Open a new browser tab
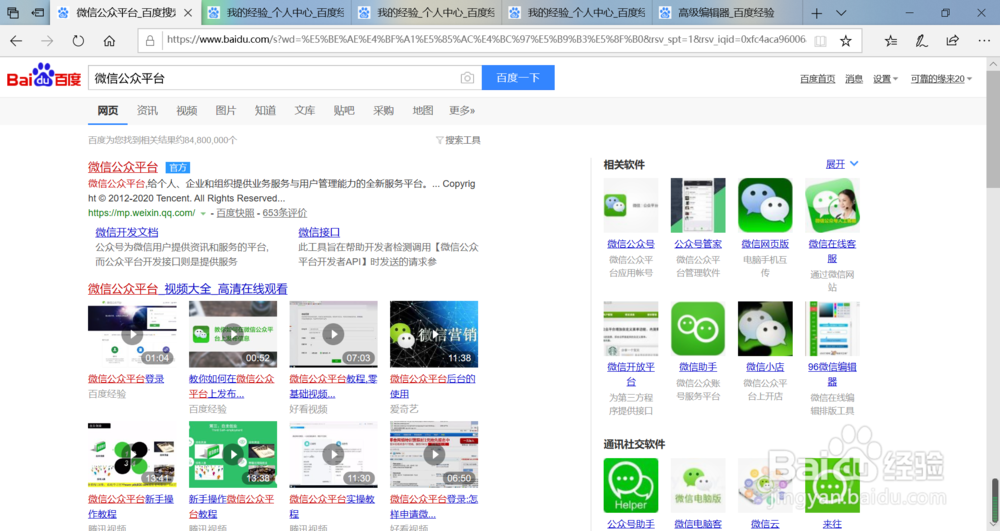 pyautogui.click(x=816, y=13)
